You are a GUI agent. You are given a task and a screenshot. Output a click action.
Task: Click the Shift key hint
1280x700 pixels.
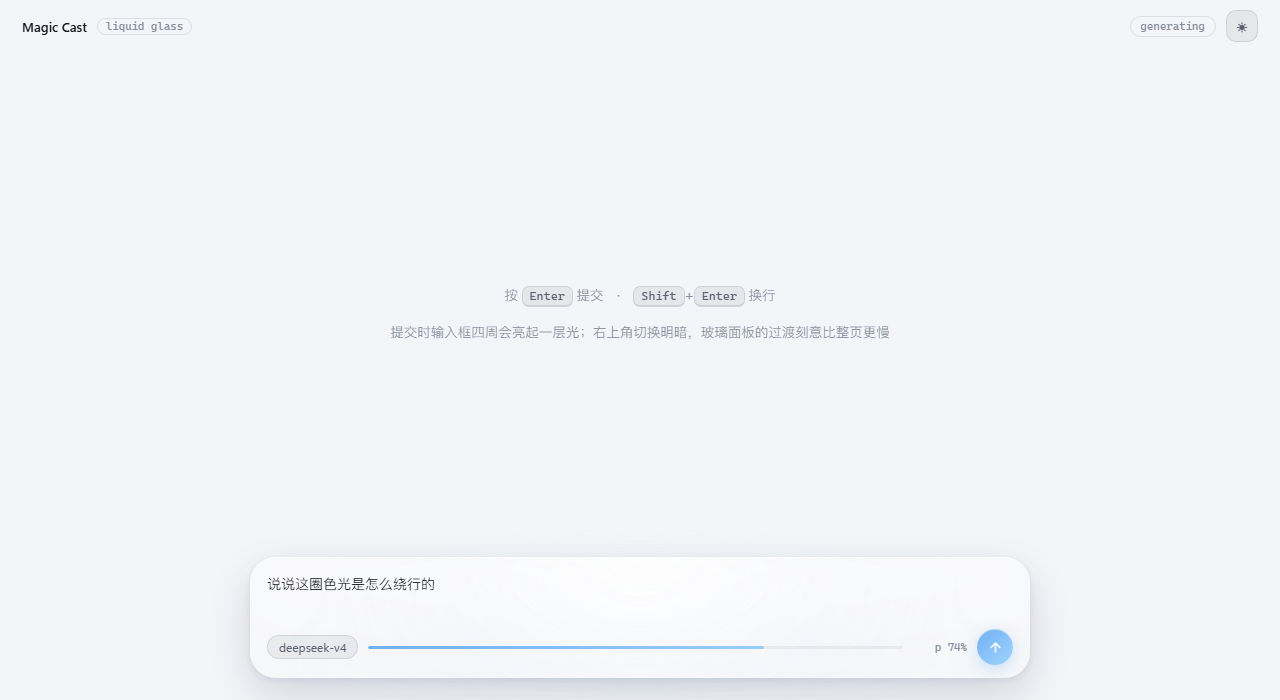(659, 296)
